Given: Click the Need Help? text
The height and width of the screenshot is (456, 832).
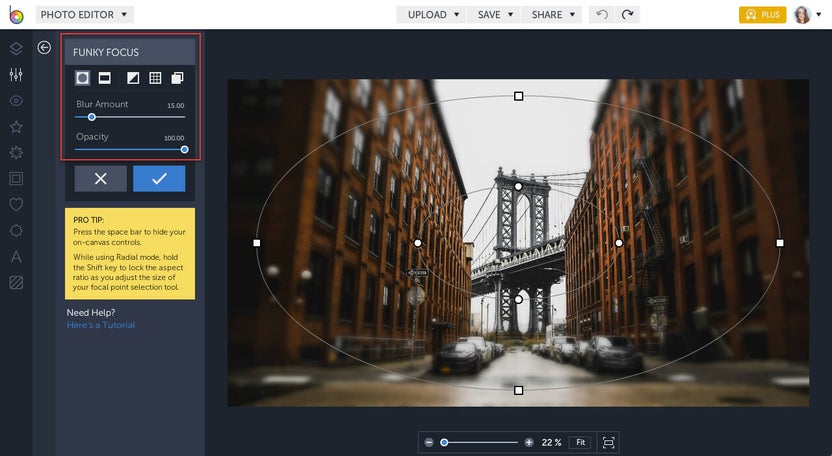Looking at the screenshot, I should tap(91, 313).
